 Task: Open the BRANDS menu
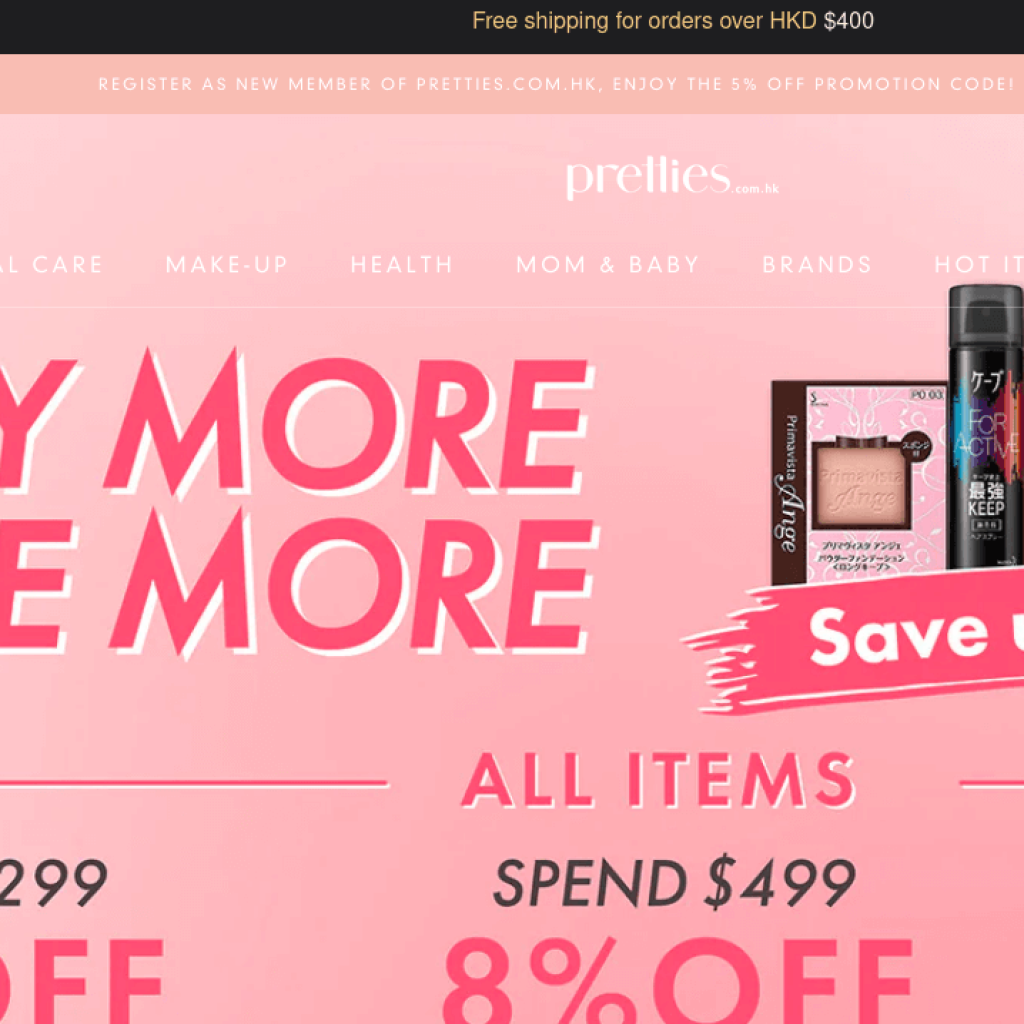click(817, 264)
